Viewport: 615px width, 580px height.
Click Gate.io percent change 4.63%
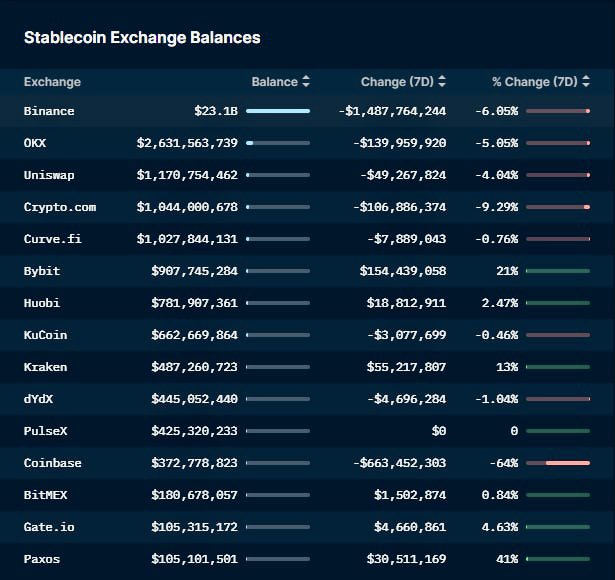pos(500,527)
